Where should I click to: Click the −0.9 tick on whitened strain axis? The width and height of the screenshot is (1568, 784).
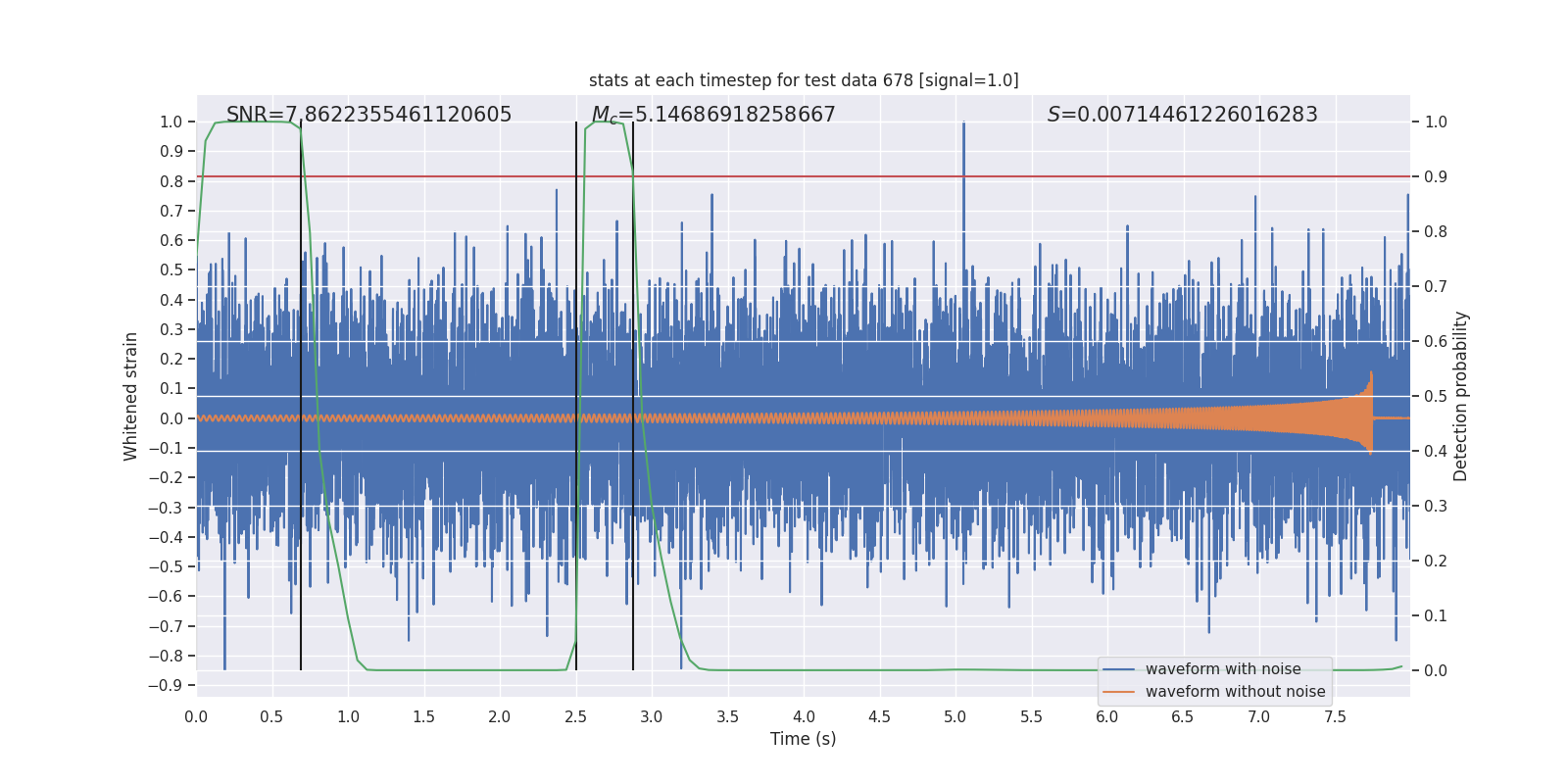click(x=171, y=686)
